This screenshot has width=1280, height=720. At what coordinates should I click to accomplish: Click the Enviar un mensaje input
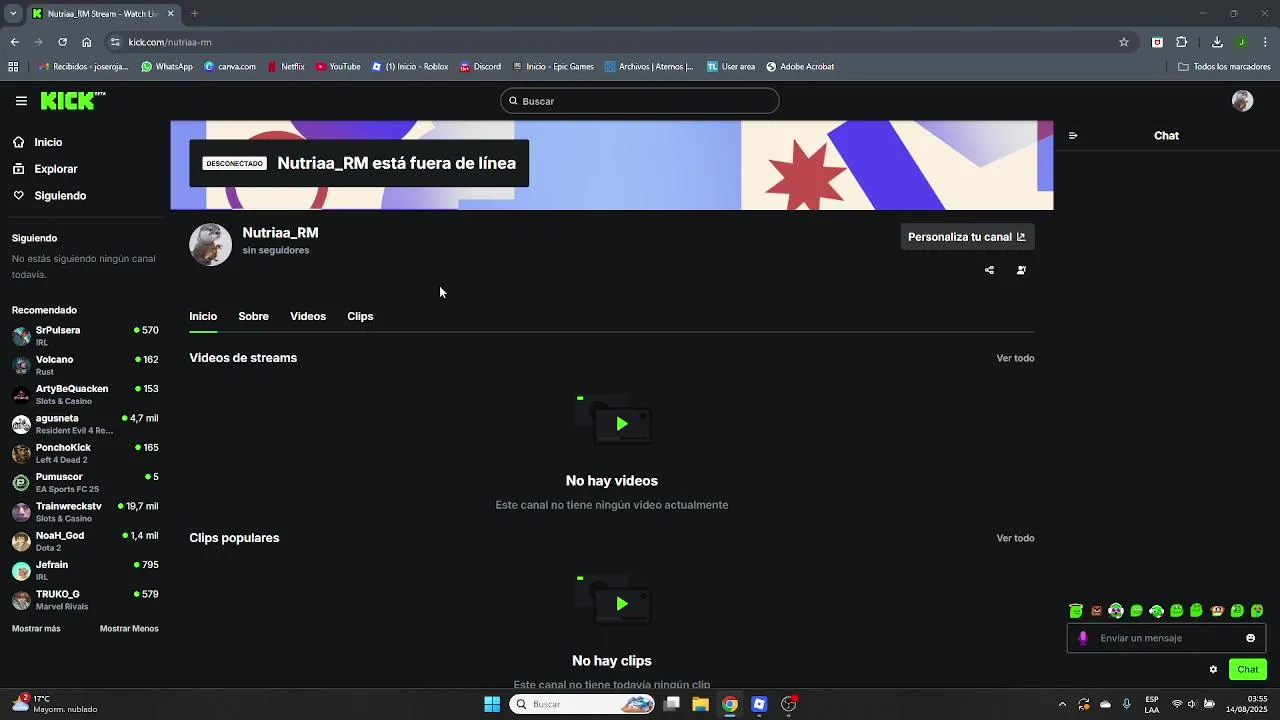point(1166,638)
